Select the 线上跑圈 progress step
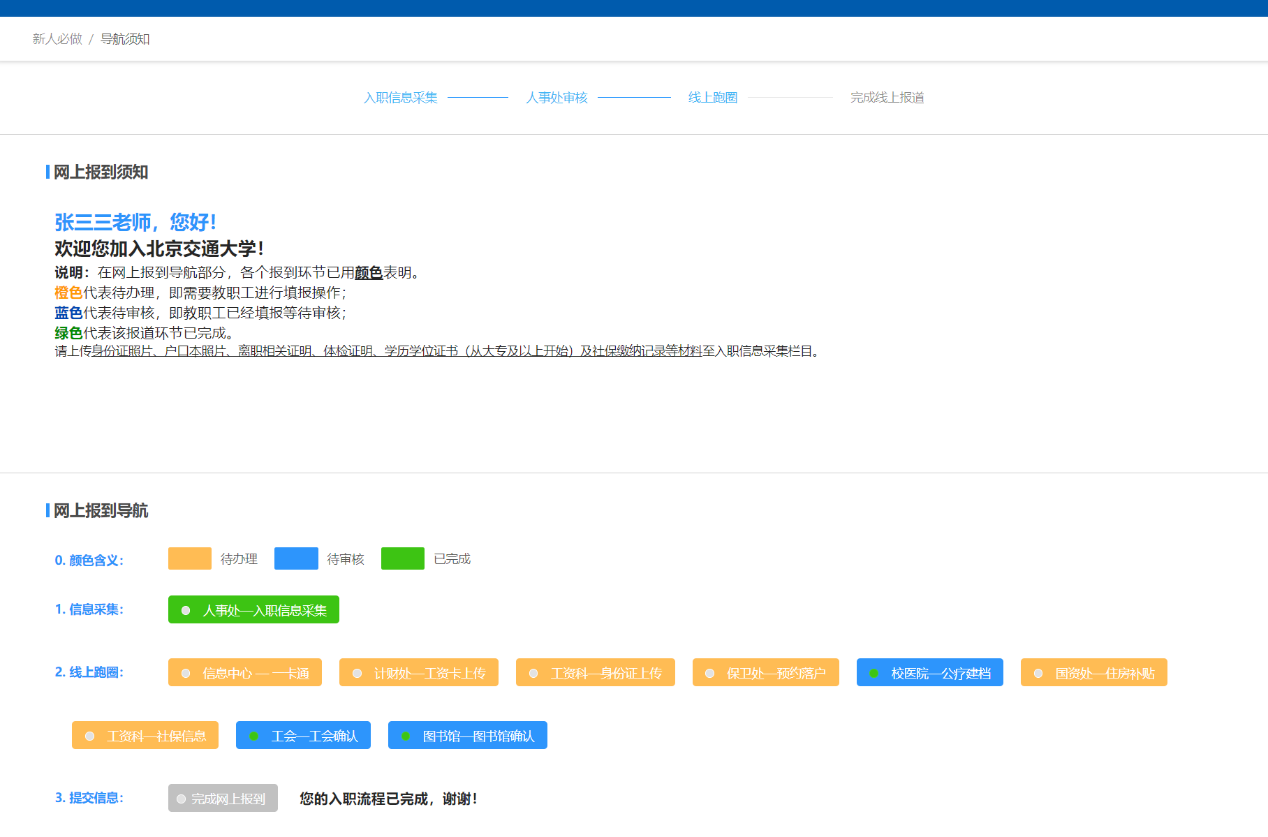Viewport: 1268px width, 837px height. 713,98
